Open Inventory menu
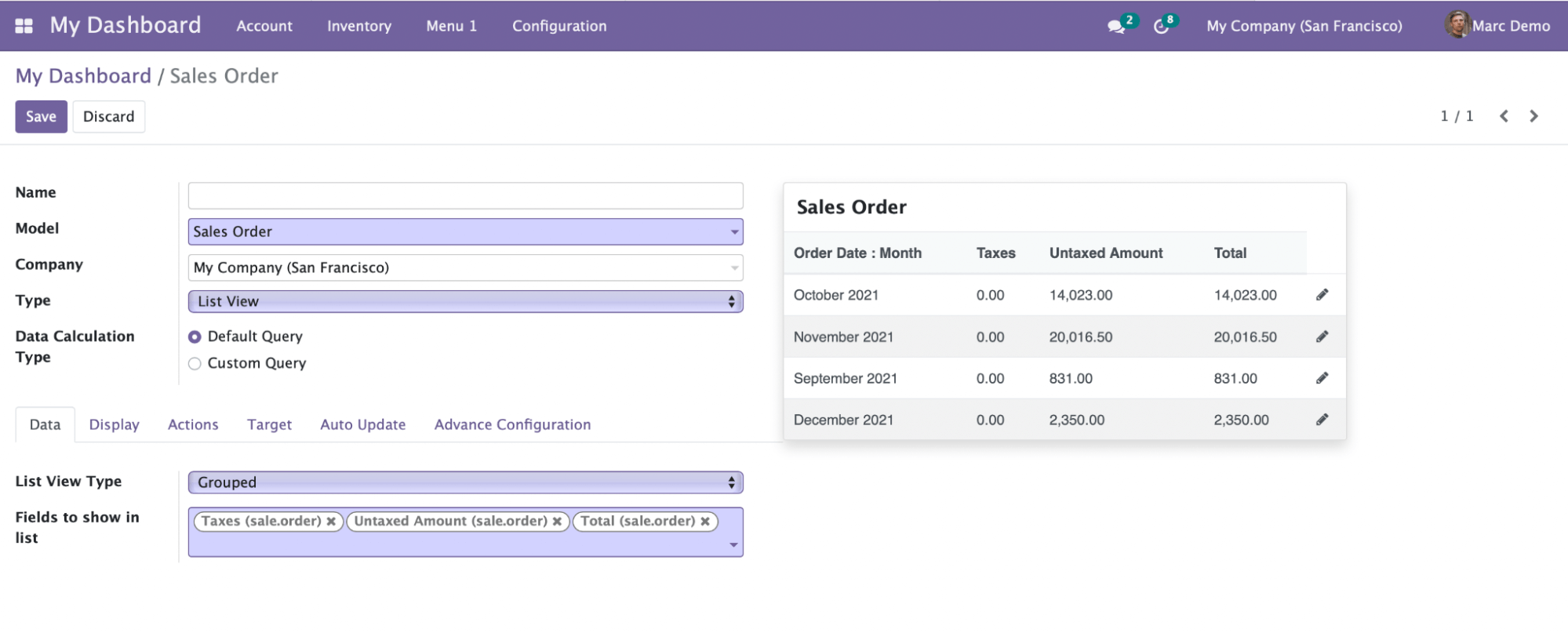The height and width of the screenshot is (633, 1568). click(359, 26)
